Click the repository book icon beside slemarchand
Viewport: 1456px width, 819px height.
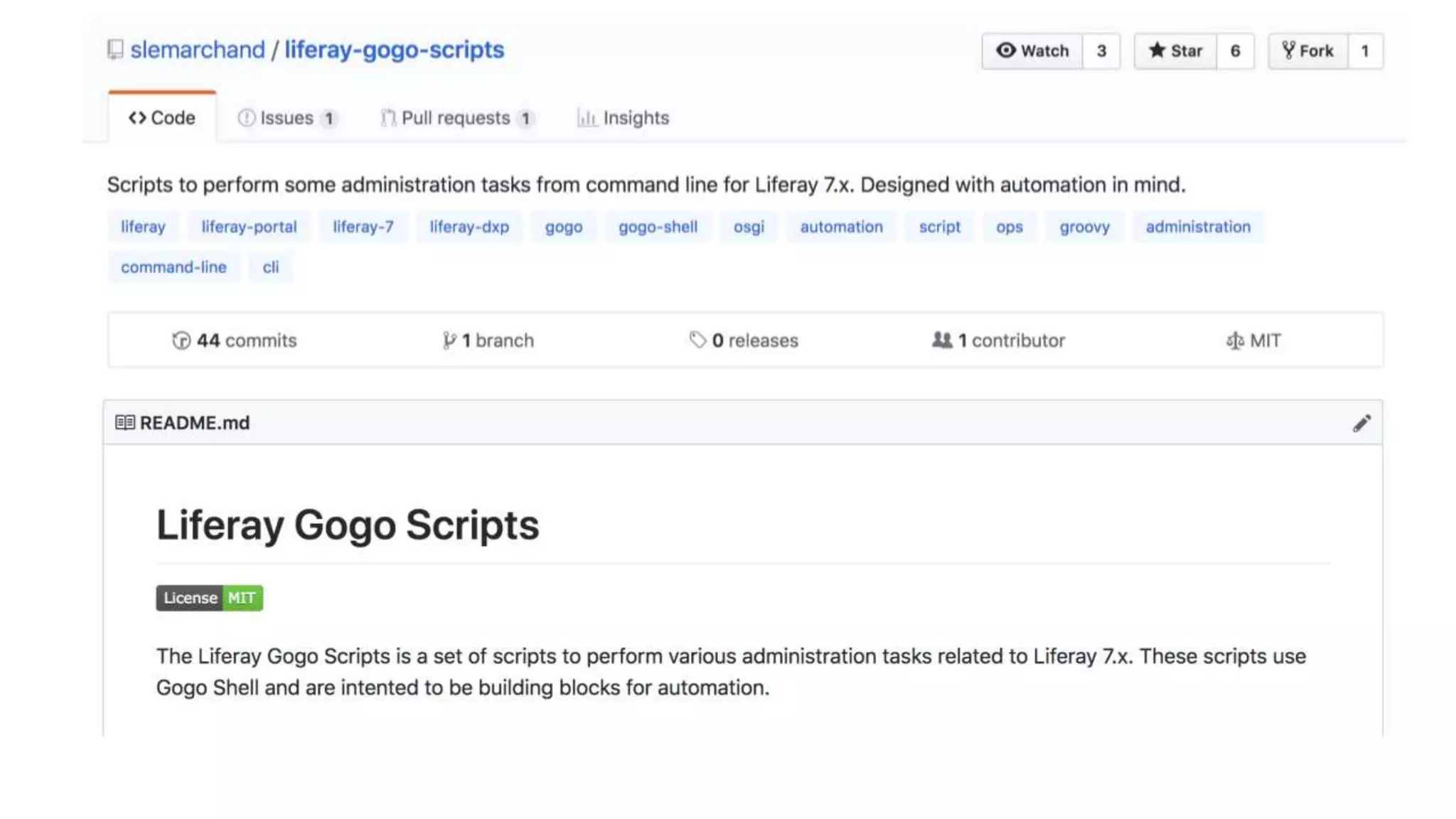click(x=115, y=50)
